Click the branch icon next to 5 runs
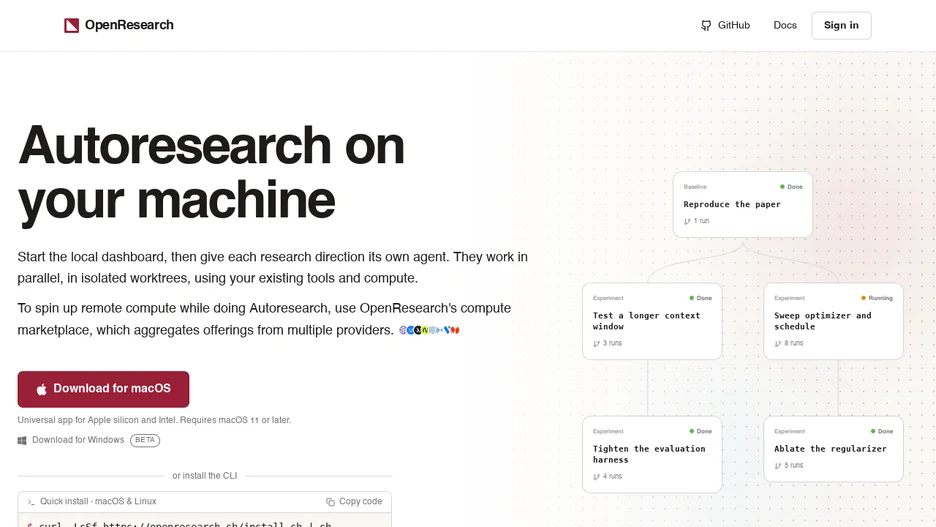The width and height of the screenshot is (936, 527). [x=778, y=466]
